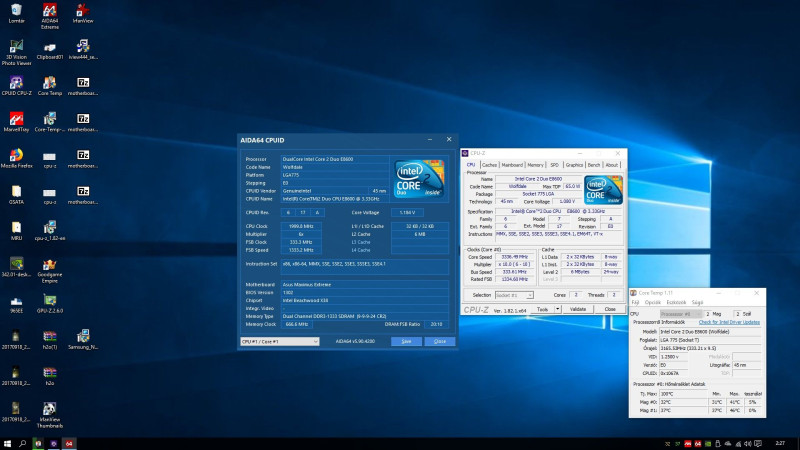The image size is (800, 450).
Task: Click taskbar volume speaker icon
Action: [x=748, y=444]
